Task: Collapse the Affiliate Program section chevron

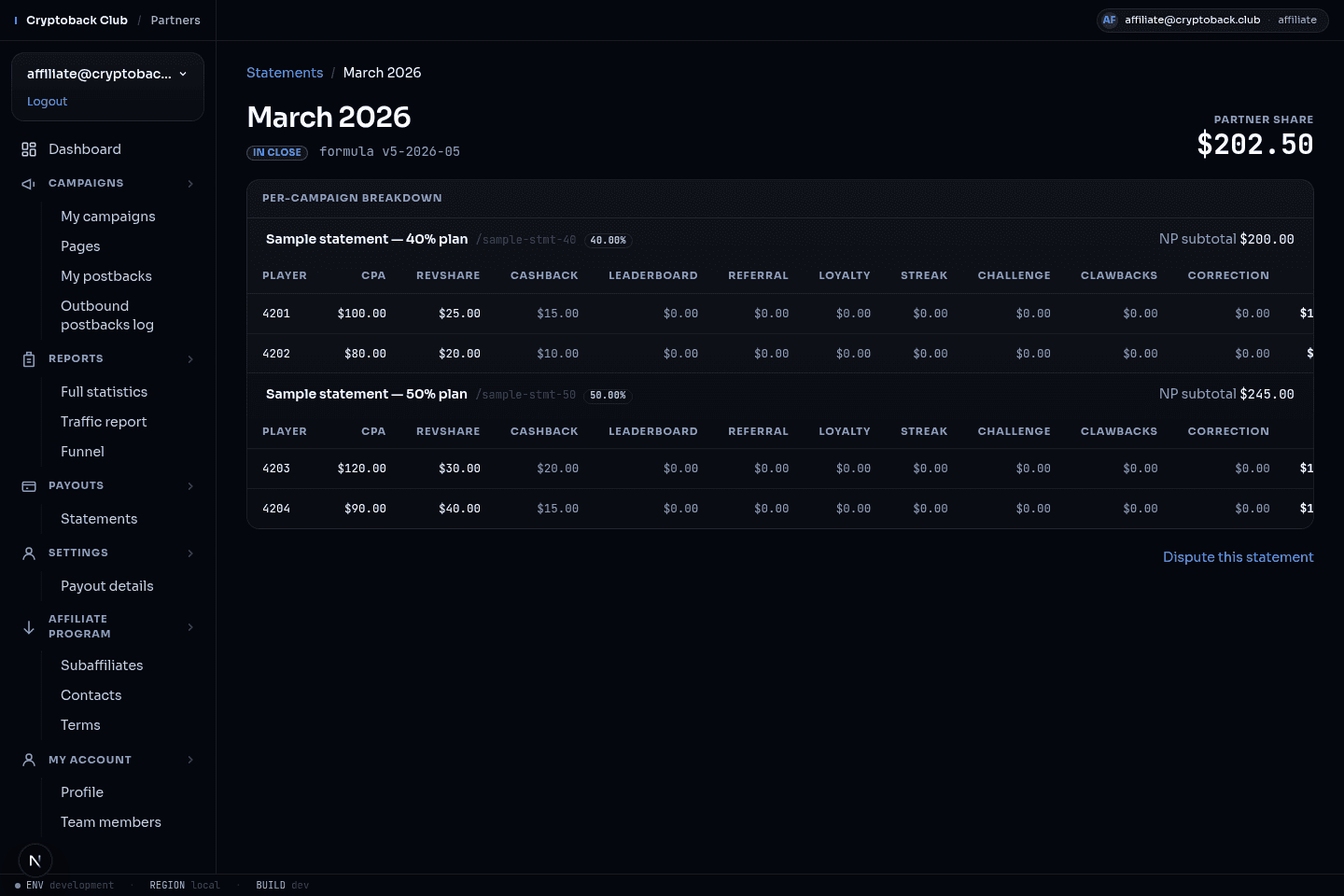Action: (190, 627)
